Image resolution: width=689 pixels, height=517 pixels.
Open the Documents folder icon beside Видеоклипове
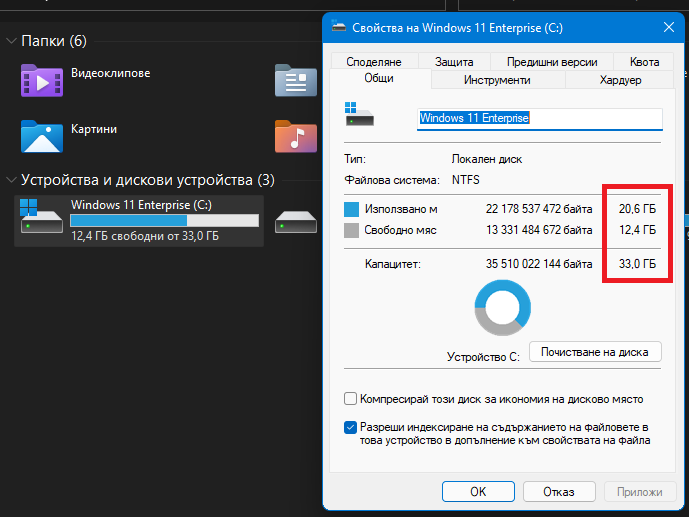tap(296, 81)
